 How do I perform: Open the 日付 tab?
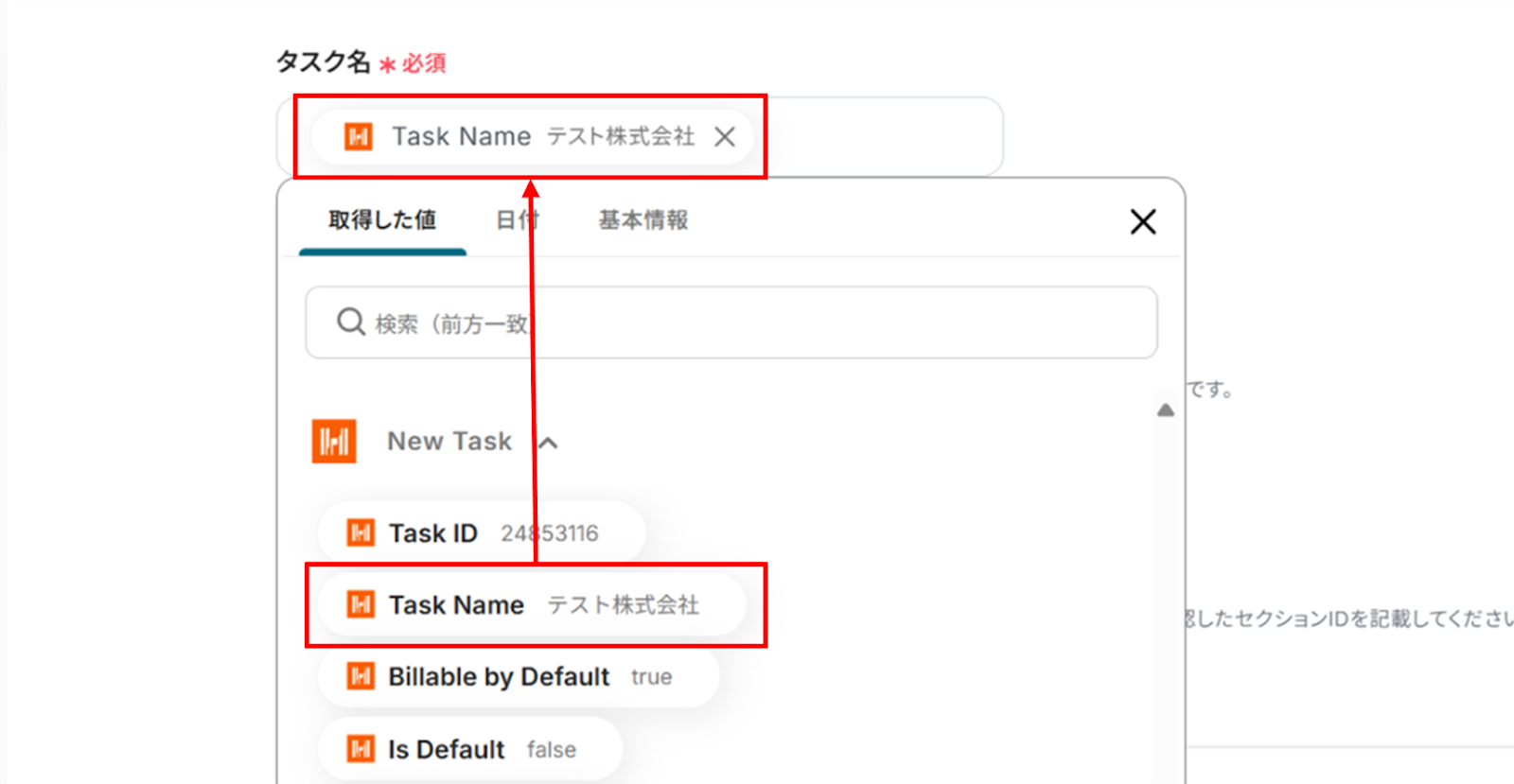click(517, 220)
